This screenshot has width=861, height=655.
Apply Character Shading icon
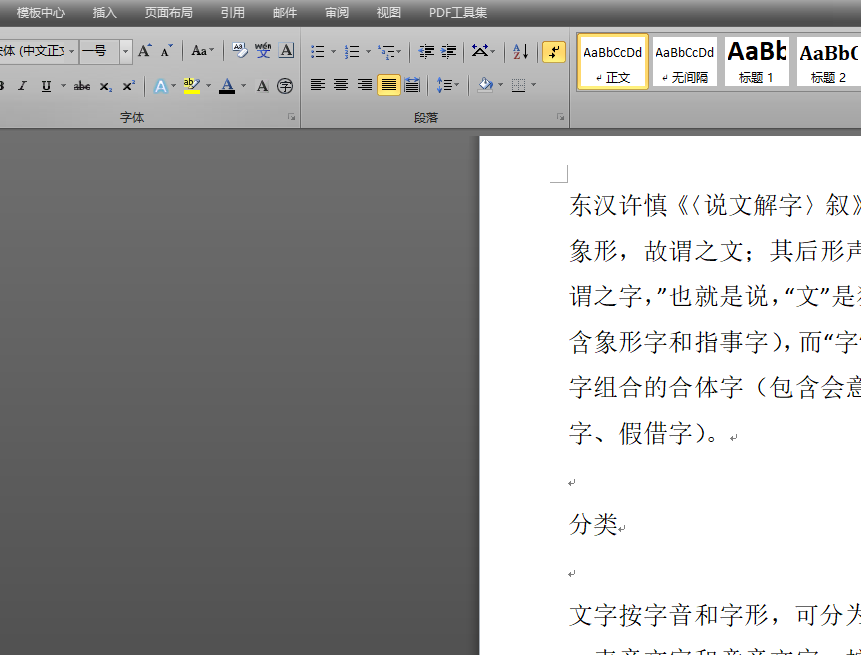262,86
